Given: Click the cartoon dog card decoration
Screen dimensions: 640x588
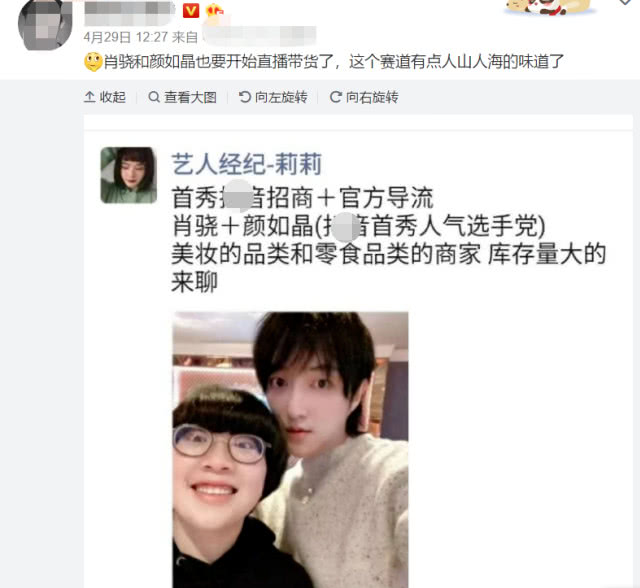Looking at the screenshot, I should click(x=548, y=7).
